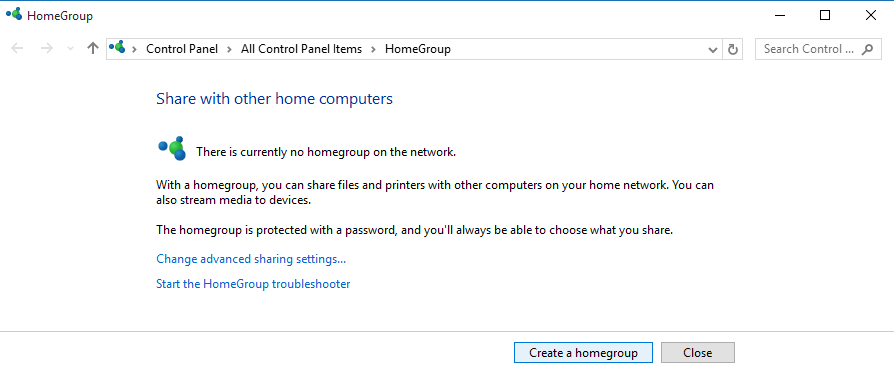Viewport: 894px width, 369px height.
Task: Expand the address bar history dropdown
Action: 713,50
